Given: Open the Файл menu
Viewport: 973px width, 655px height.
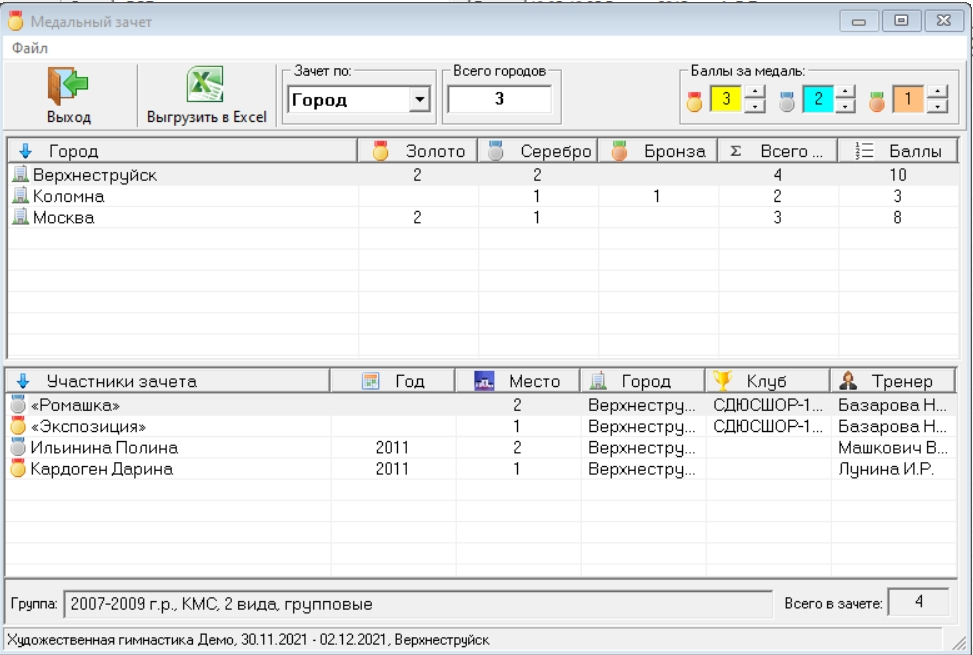Looking at the screenshot, I should 30,48.
